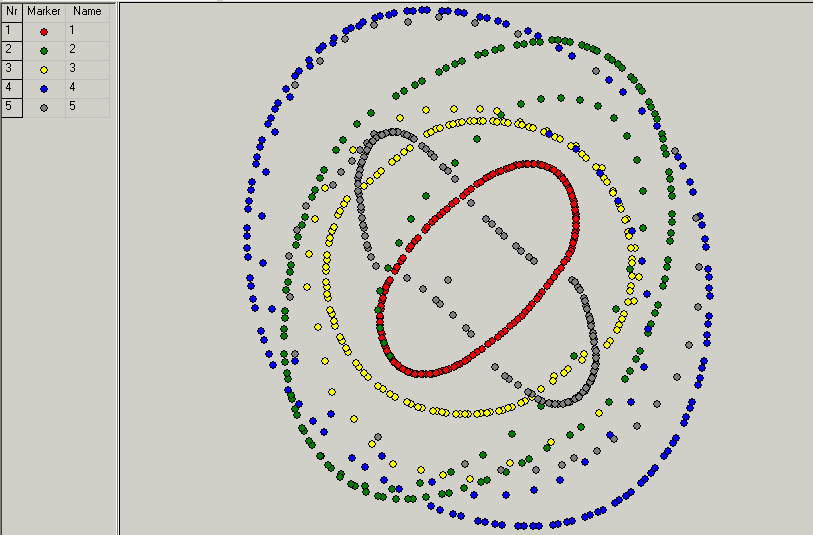The height and width of the screenshot is (535, 813).
Task: Edit the Name cell for series 2
Action: [87, 50]
